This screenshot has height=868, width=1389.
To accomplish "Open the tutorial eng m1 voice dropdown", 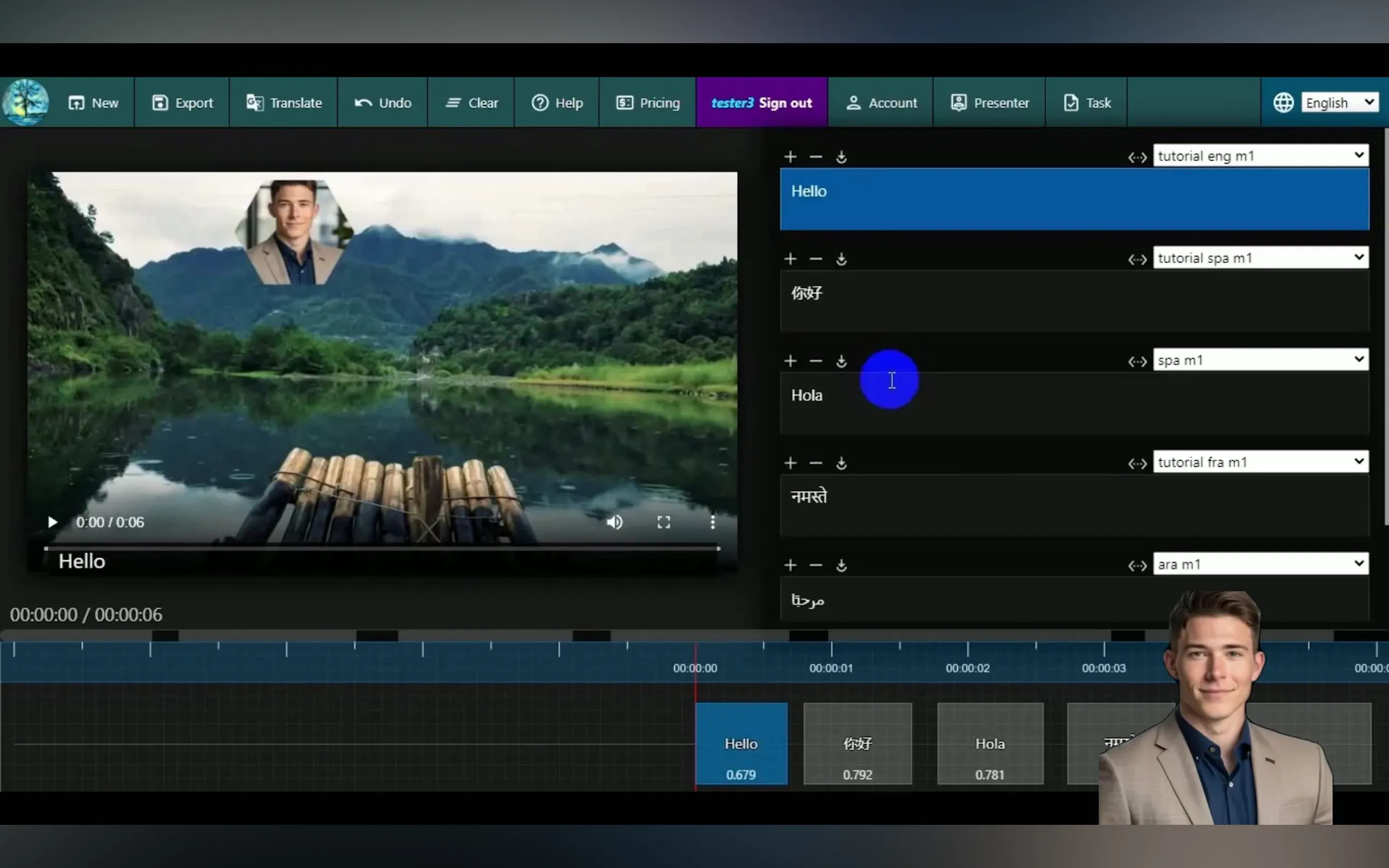I will pyautogui.click(x=1260, y=156).
